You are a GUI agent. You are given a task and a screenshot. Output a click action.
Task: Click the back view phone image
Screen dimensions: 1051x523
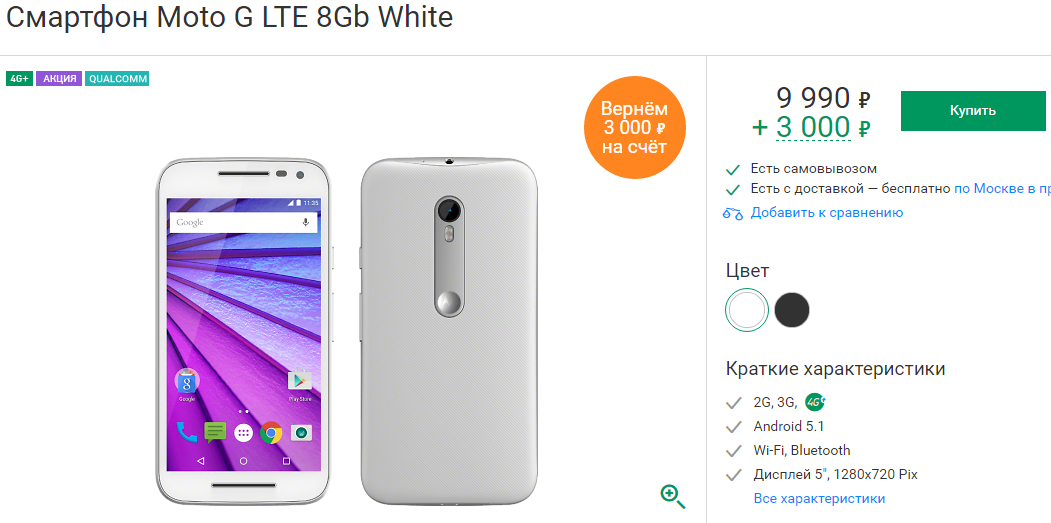[449, 331]
